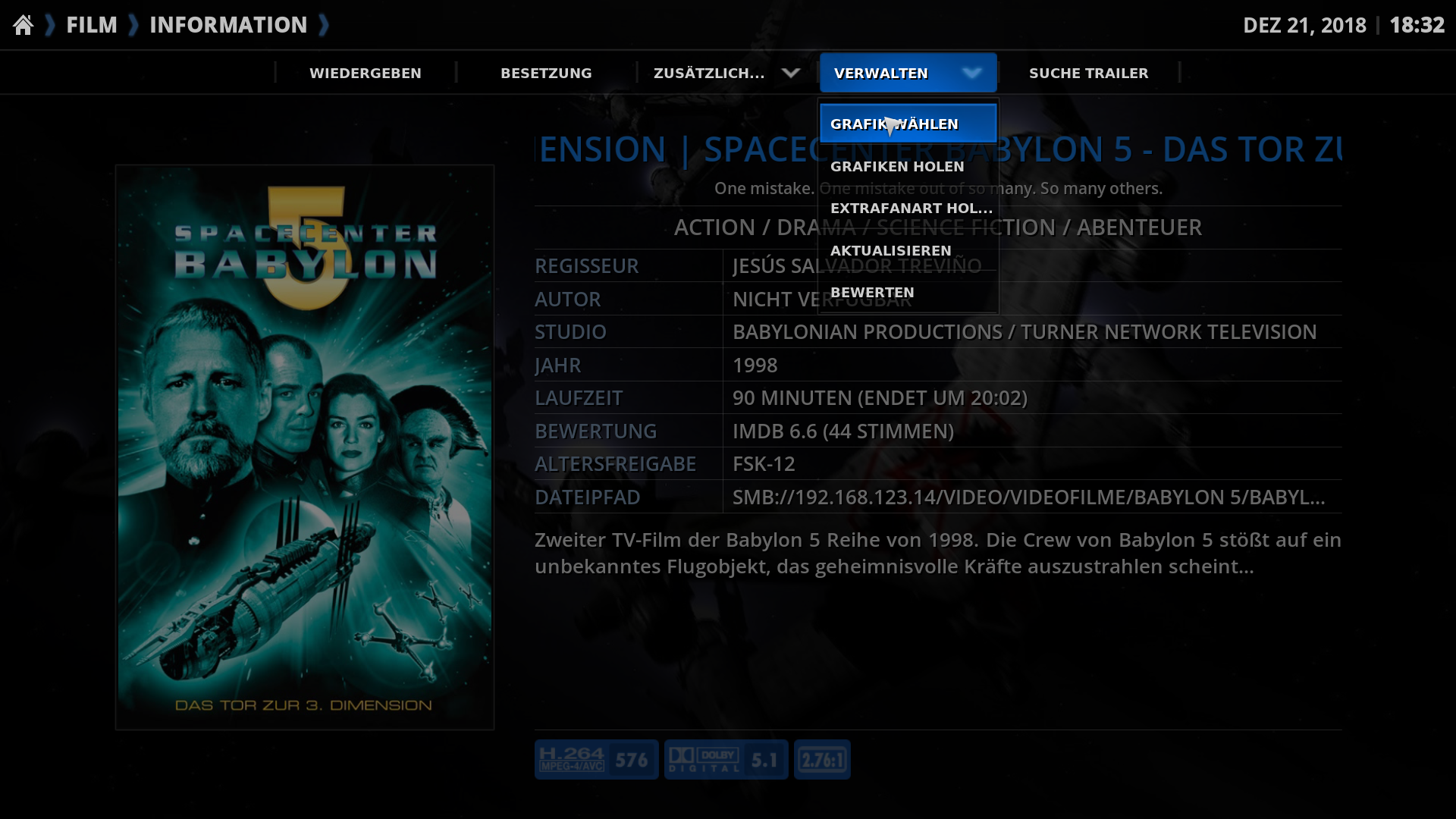Select EXTRAFANART HOL... menu entry
Viewport: 1456px width, 819px height.
[x=908, y=208]
